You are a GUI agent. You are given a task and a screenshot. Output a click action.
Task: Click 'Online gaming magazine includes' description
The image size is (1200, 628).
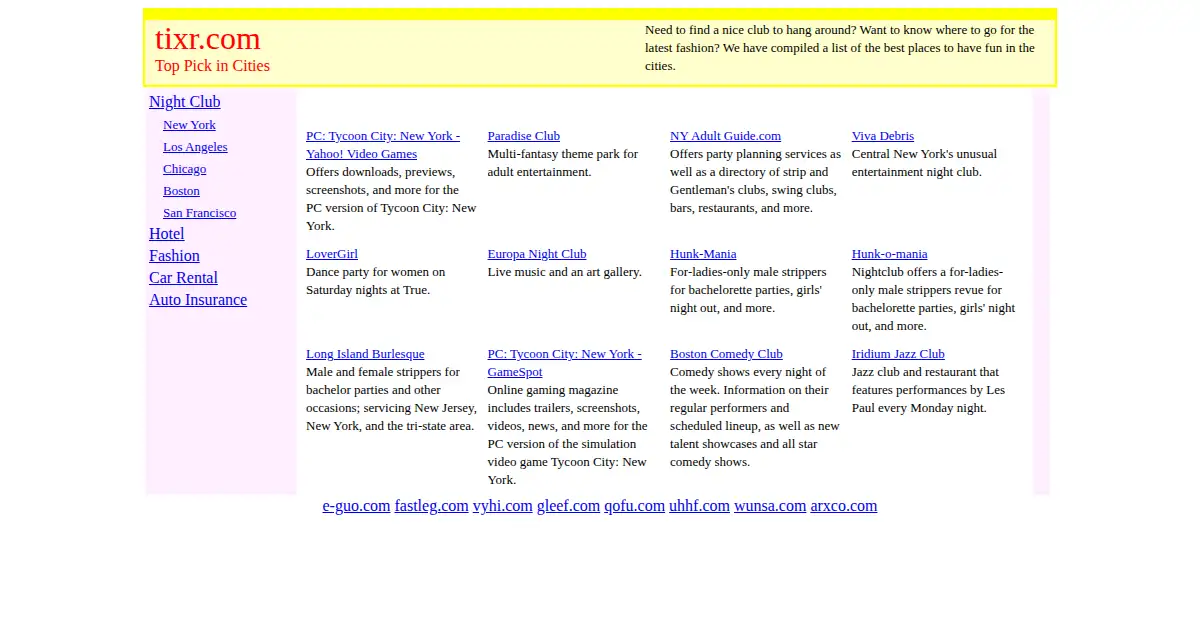[568, 435]
